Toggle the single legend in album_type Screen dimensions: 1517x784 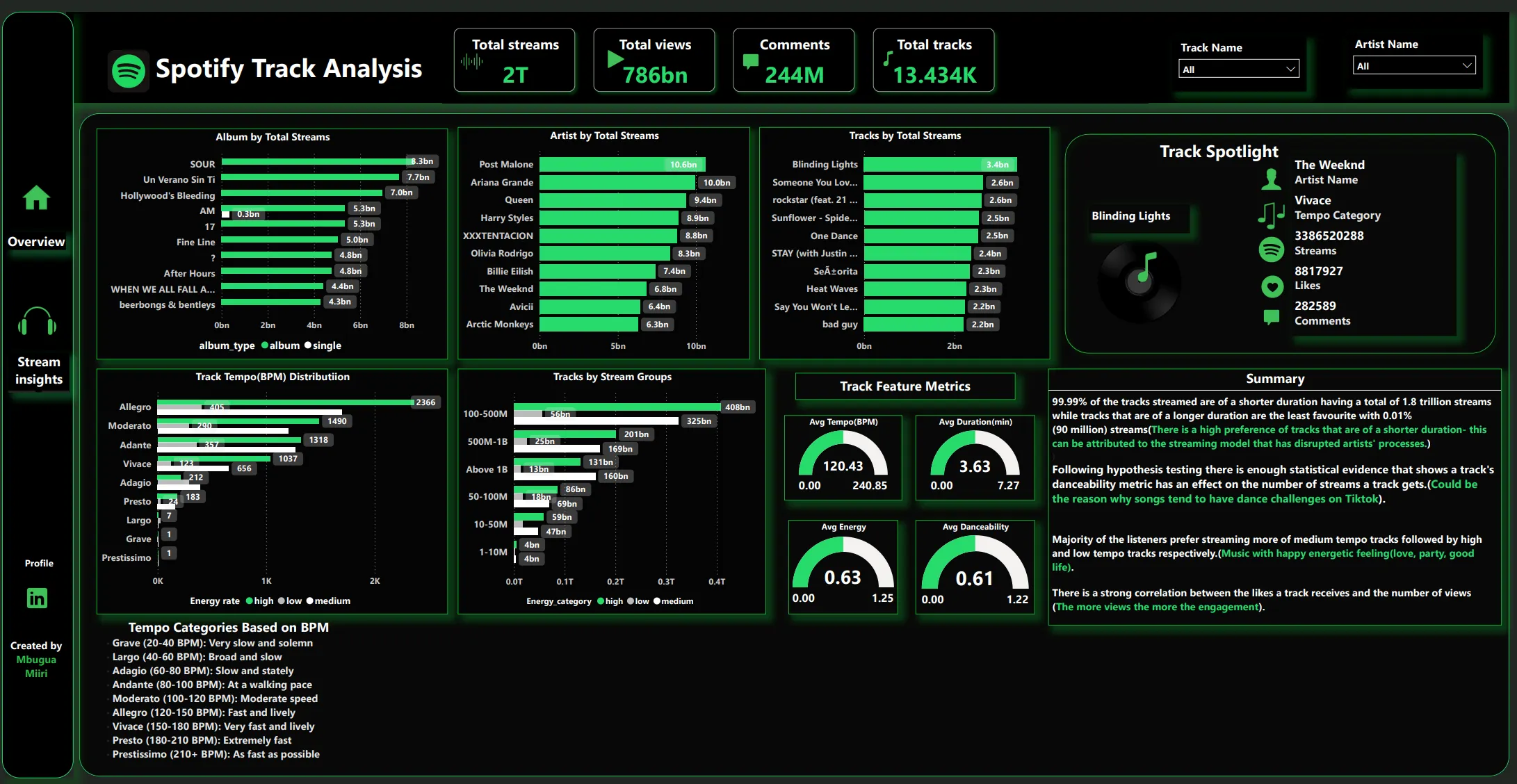pyautogui.click(x=323, y=345)
